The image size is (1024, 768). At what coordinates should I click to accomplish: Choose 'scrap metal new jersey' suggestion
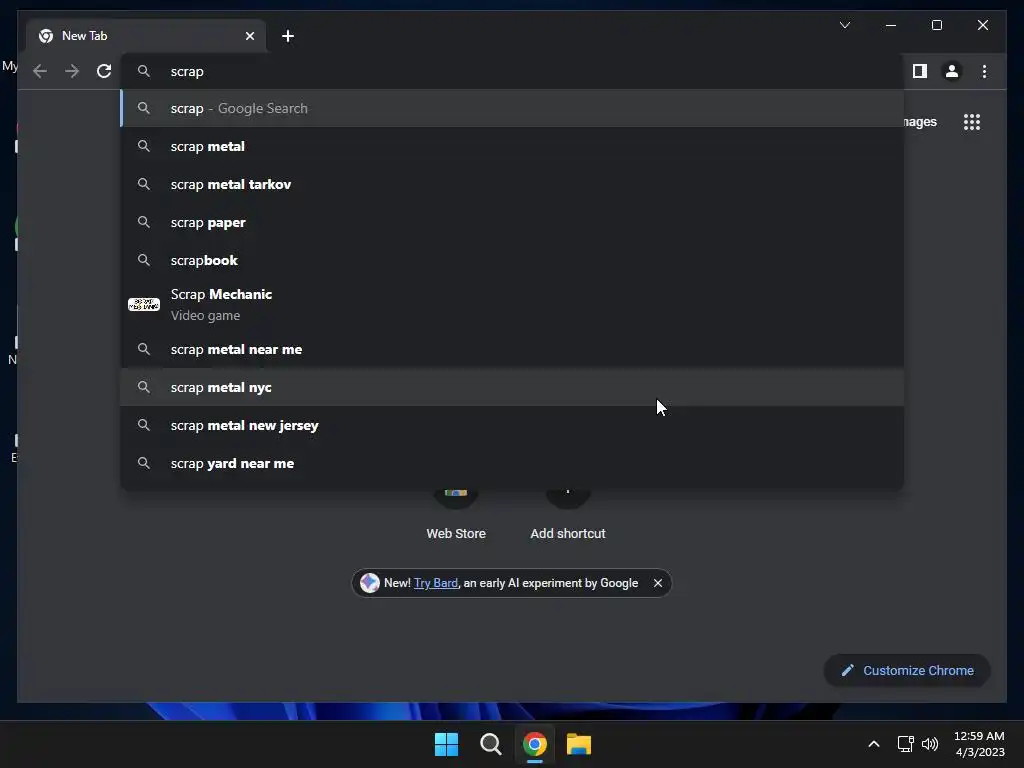pos(513,425)
